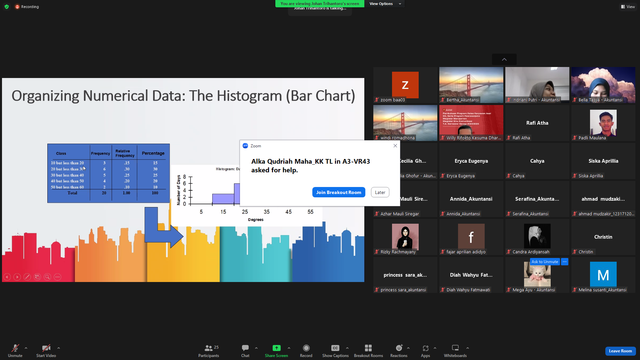Screen dimensions: 640x360
Task: Click the frequency table on the slide
Action: (109, 173)
